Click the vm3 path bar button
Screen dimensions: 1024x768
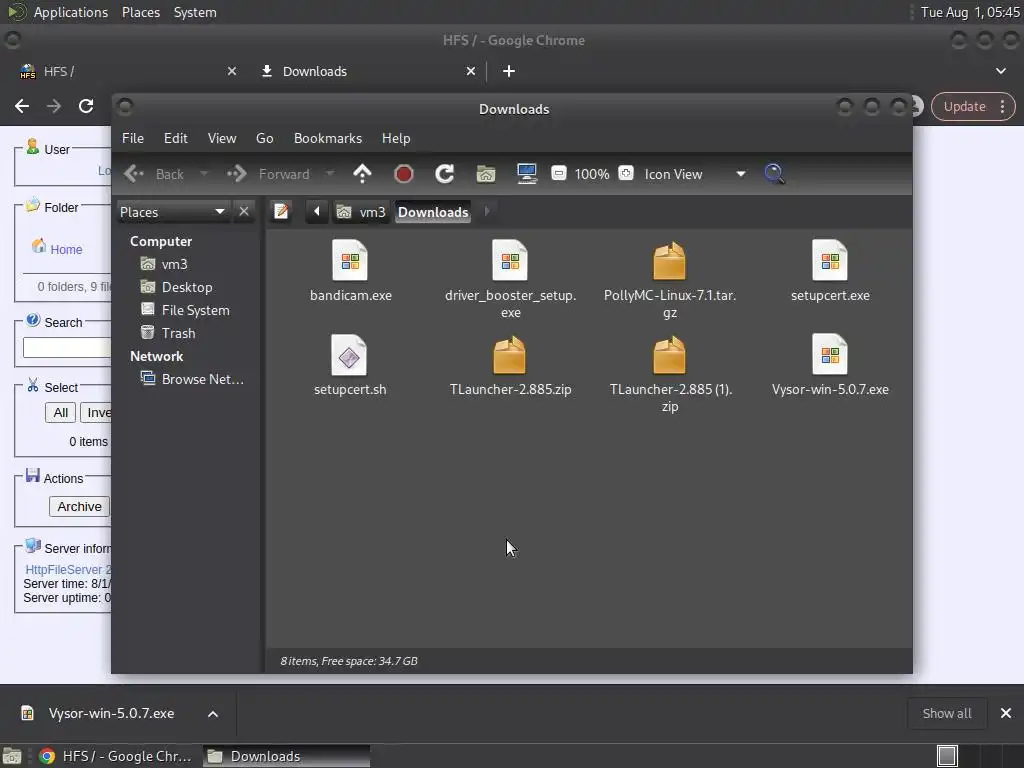pyautogui.click(x=361, y=212)
